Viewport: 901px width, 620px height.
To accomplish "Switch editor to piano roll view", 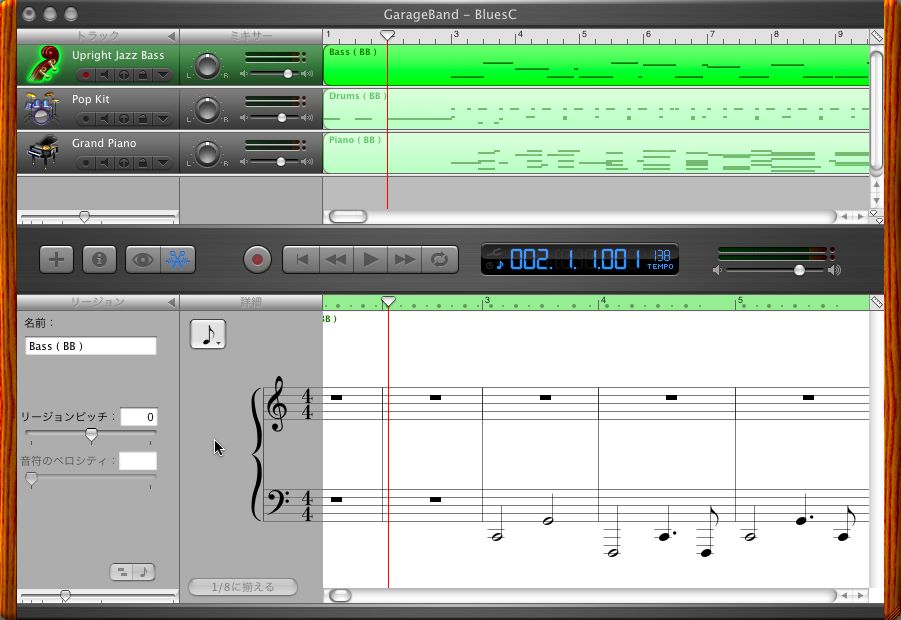I will (122, 572).
